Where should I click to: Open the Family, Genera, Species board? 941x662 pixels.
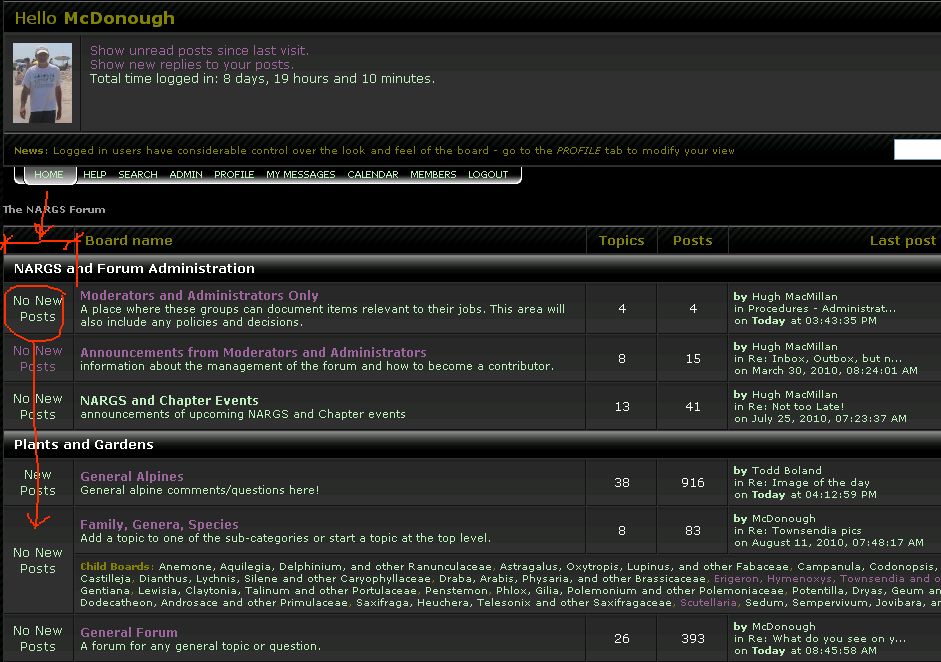coord(159,524)
